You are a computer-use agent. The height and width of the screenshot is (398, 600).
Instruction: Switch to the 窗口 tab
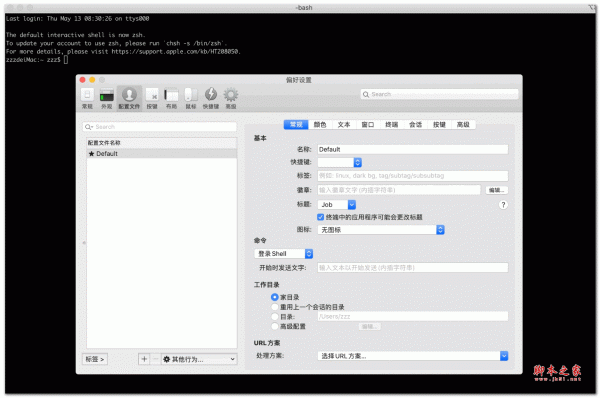tap(368, 124)
